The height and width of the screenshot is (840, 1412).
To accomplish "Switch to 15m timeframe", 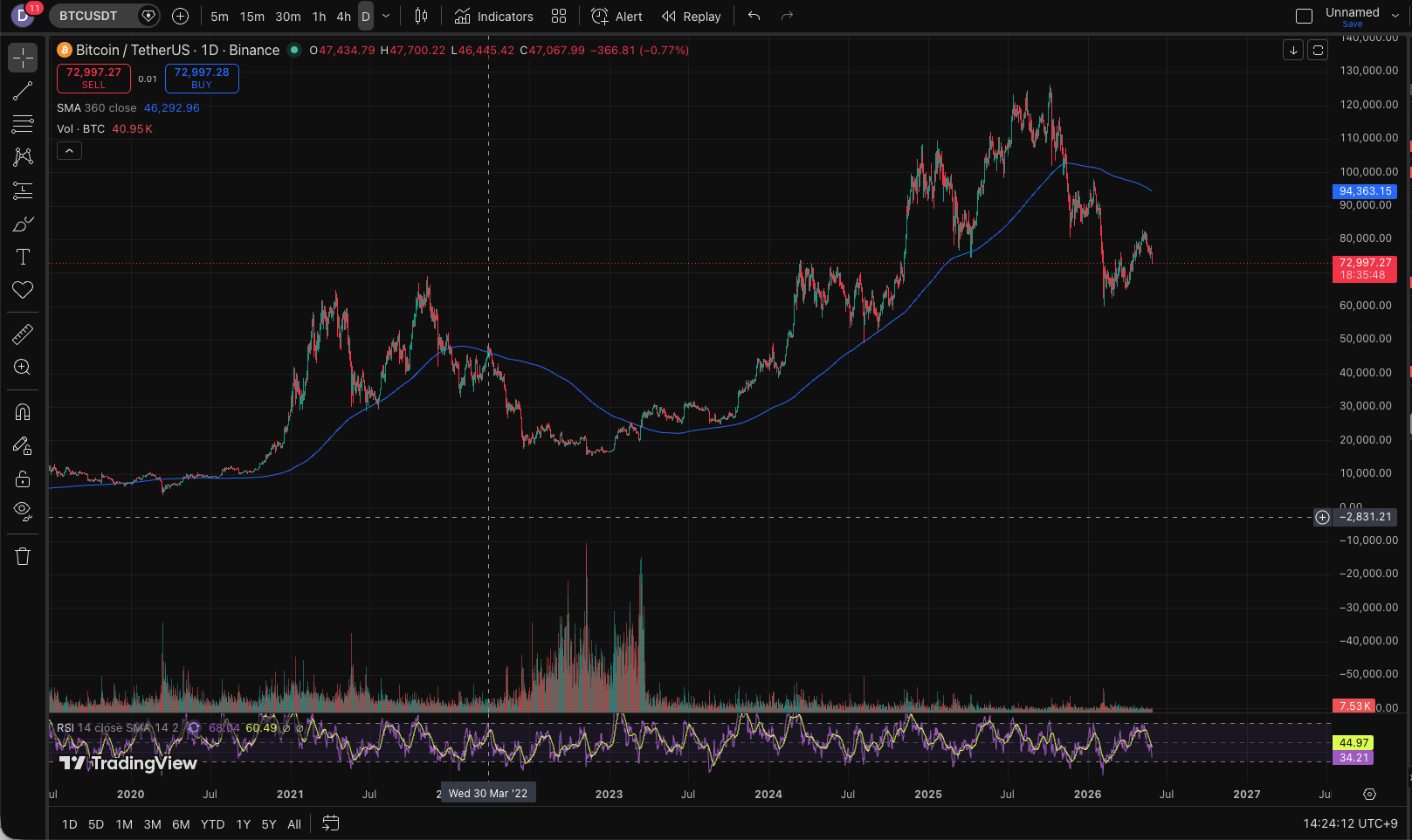I will (x=252, y=17).
